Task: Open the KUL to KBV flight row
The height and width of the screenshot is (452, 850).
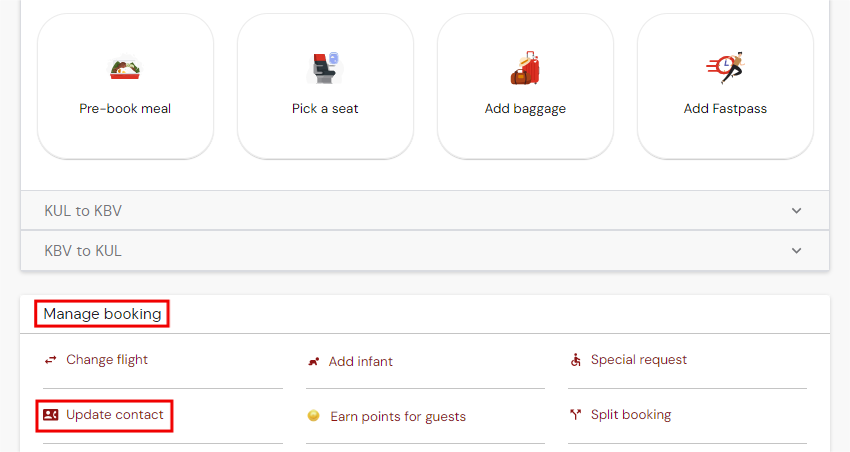Action: [x=84, y=211]
